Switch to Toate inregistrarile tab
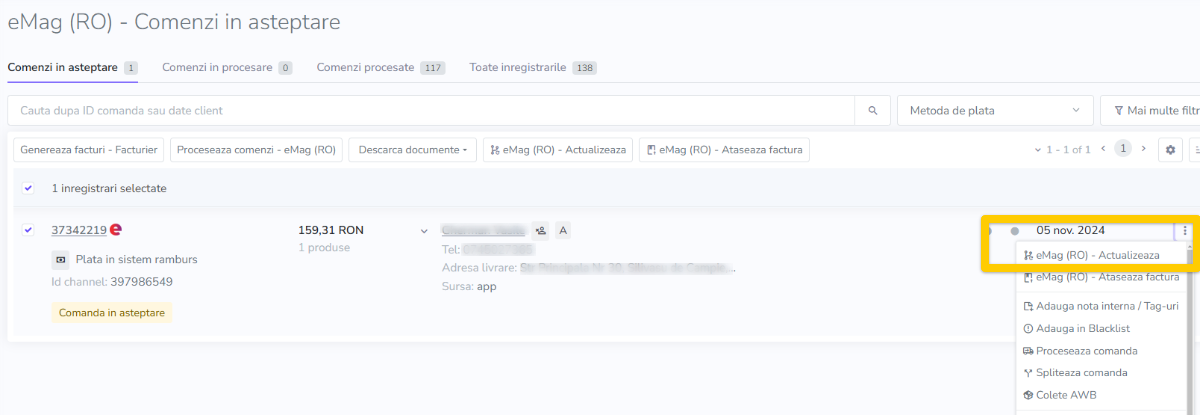The image size is (1200, 415). [533, 67]
